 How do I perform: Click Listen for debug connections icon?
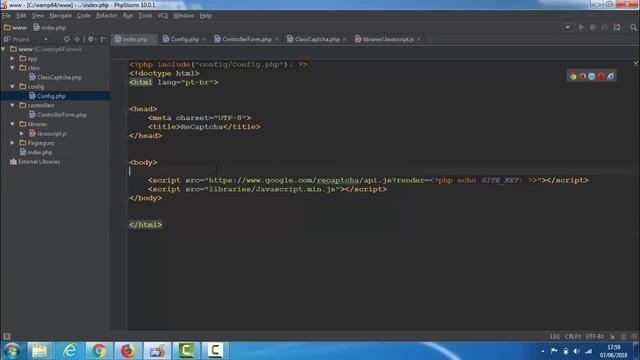coord(617,27)
